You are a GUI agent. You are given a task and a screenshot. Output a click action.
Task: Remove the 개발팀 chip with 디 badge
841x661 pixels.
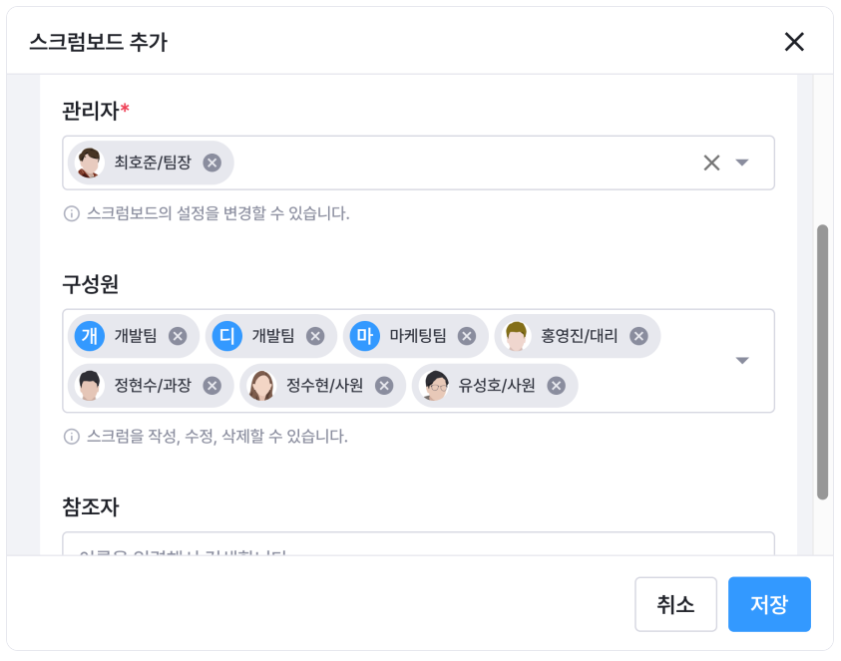point(315,336)
